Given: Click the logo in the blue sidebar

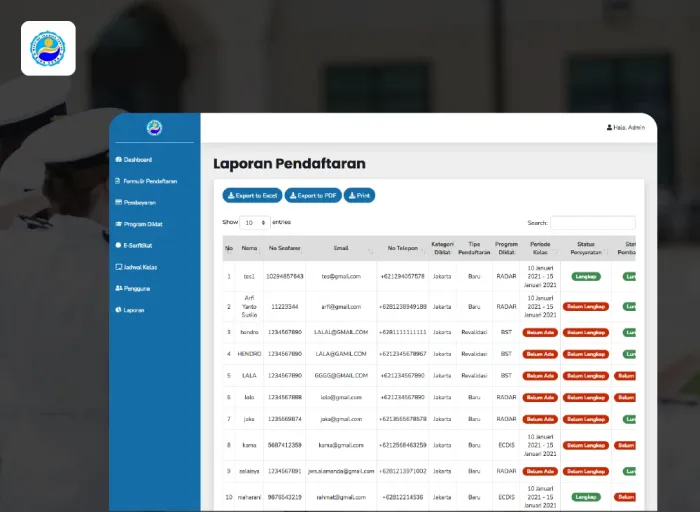Looking at the screenshot, I should click(154, 128).
